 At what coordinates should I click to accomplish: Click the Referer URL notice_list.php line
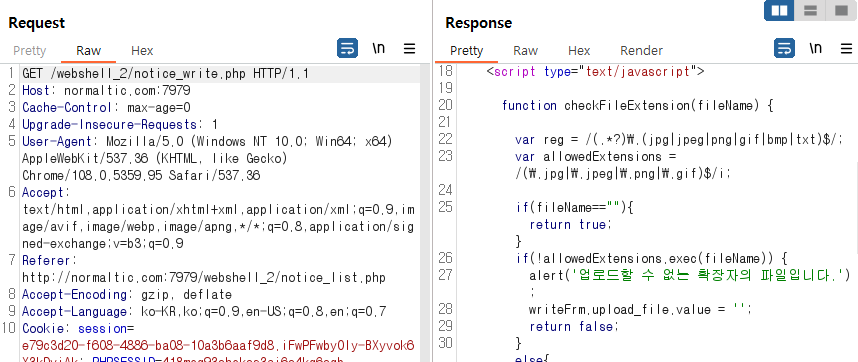204,278
